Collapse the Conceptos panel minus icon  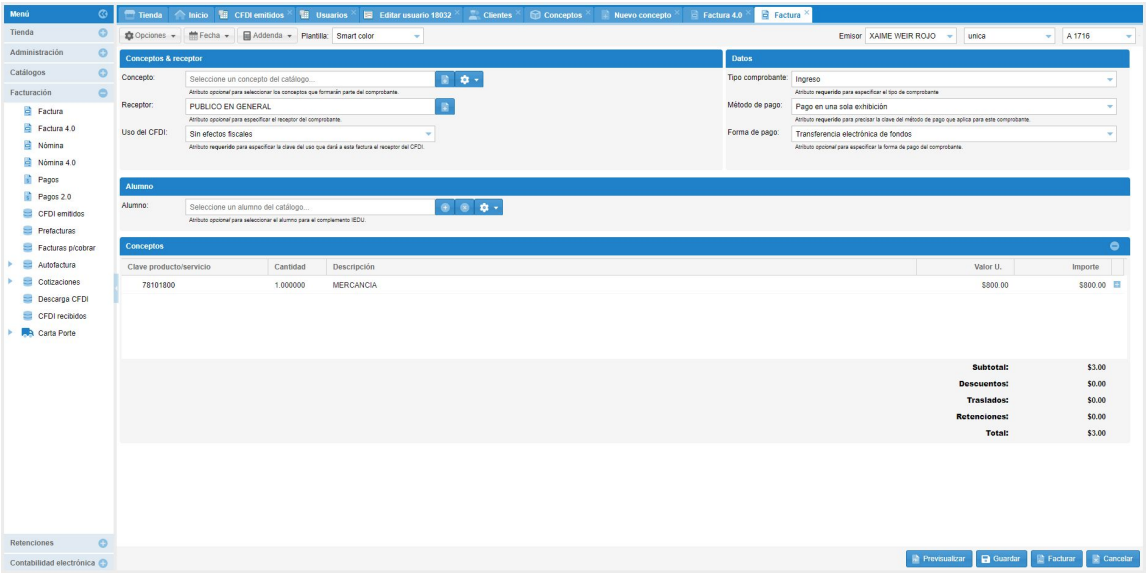[x=1115, y=246]
